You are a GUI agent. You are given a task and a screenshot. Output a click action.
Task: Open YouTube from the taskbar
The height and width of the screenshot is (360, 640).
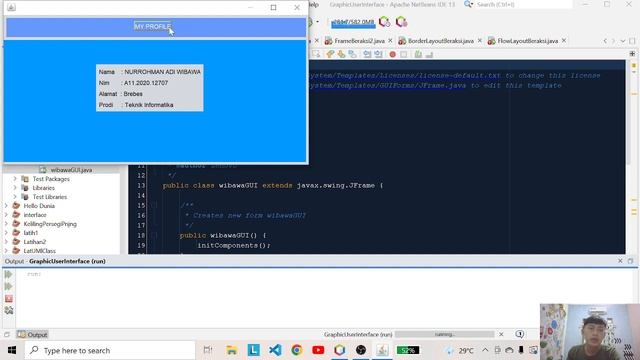coord(318,350)
